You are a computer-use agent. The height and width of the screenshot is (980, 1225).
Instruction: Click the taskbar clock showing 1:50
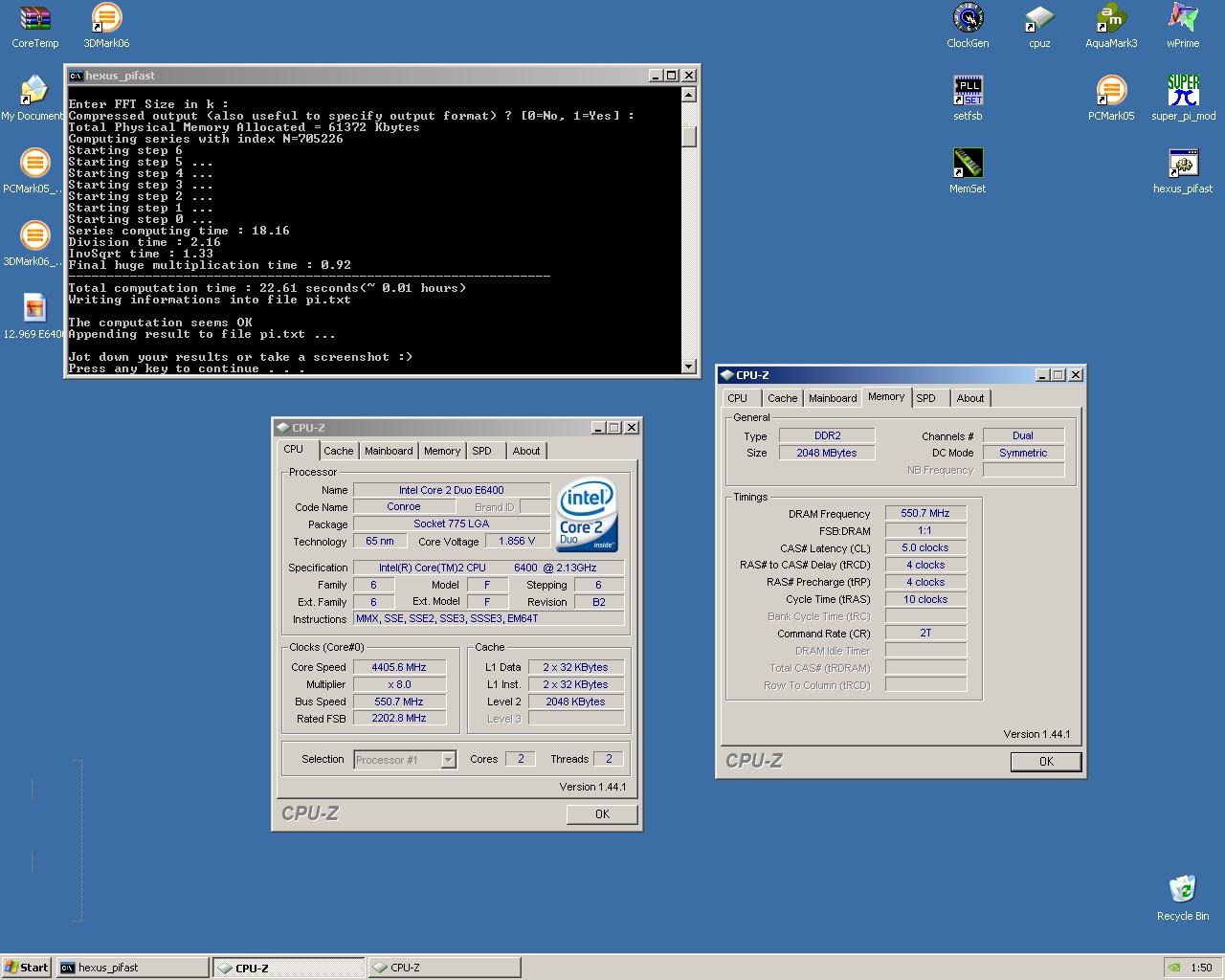click(x=1202, y=968)
